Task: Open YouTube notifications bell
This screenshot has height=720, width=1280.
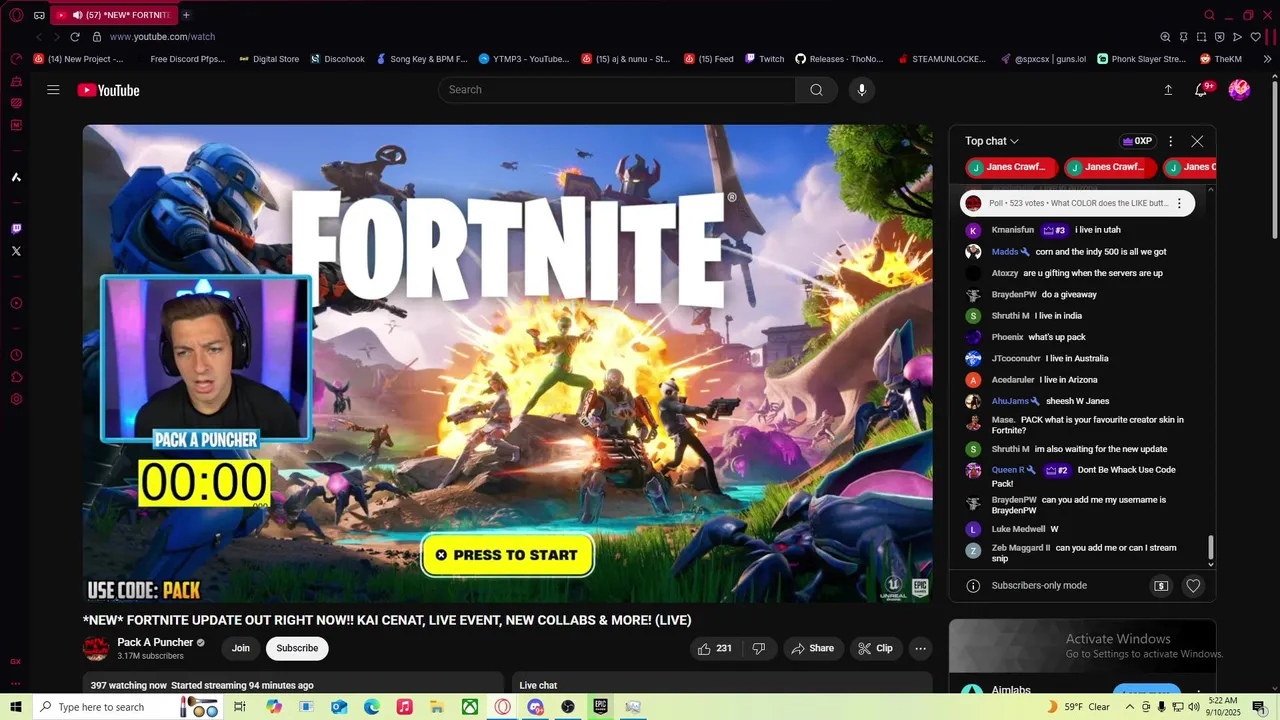Action: 1201,90
